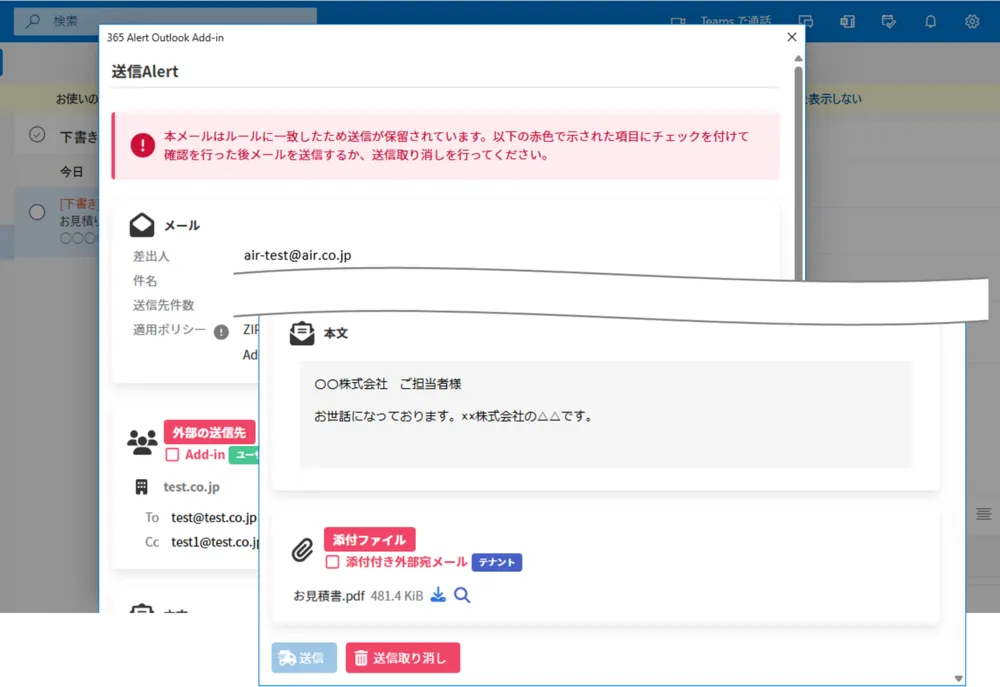Open the chat window icon in Outlook header
The width and height of the screenshot is (1000, 687).
tap(805, 21)
